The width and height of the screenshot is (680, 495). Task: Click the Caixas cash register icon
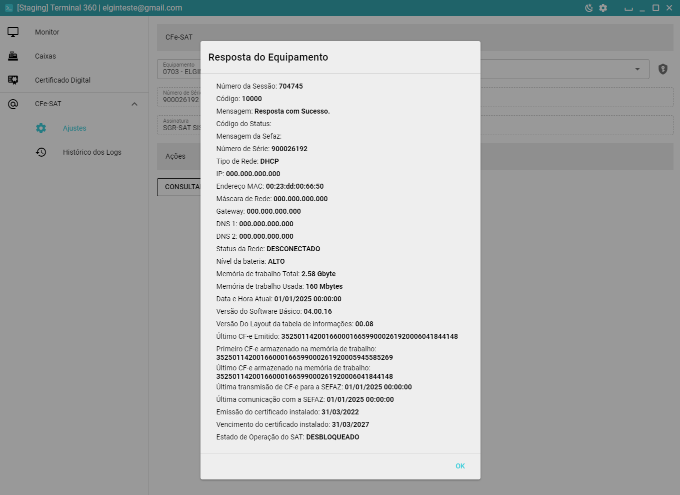coord(13,56)
